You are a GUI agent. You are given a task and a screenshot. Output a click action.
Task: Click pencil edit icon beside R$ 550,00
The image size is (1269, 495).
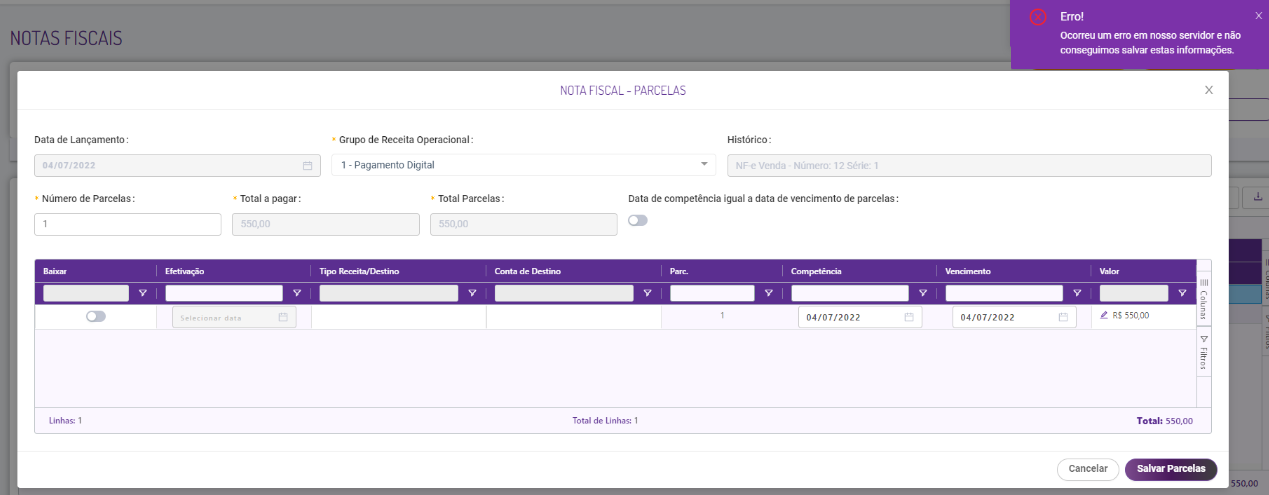[x=1104, y=315]
